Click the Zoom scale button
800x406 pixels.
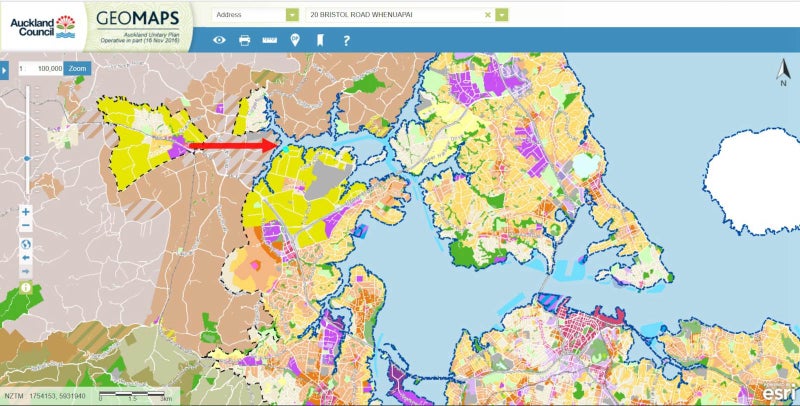tap(78, 68)
